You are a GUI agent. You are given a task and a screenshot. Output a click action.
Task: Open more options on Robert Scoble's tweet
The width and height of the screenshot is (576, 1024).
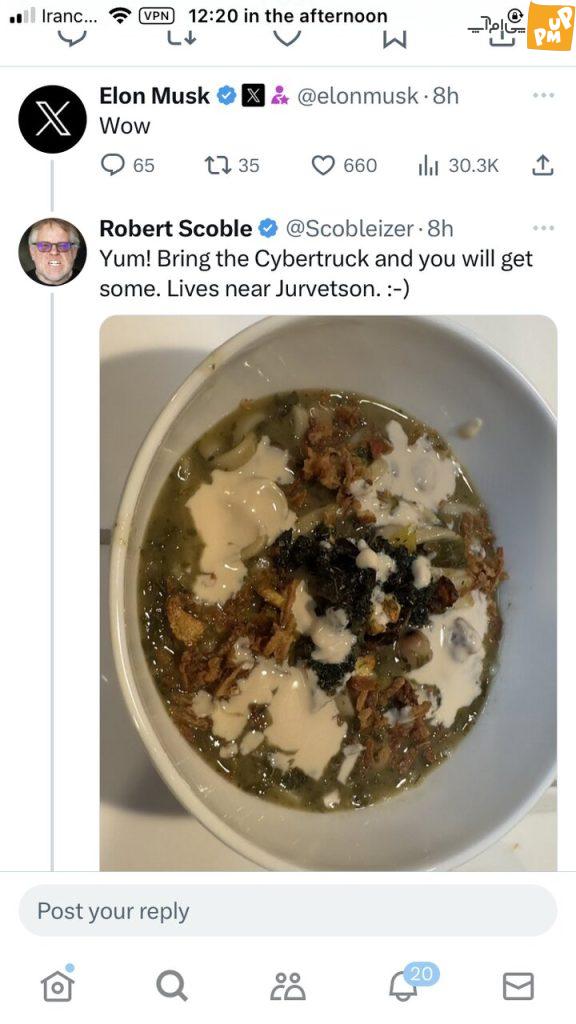tap(543, 228)
